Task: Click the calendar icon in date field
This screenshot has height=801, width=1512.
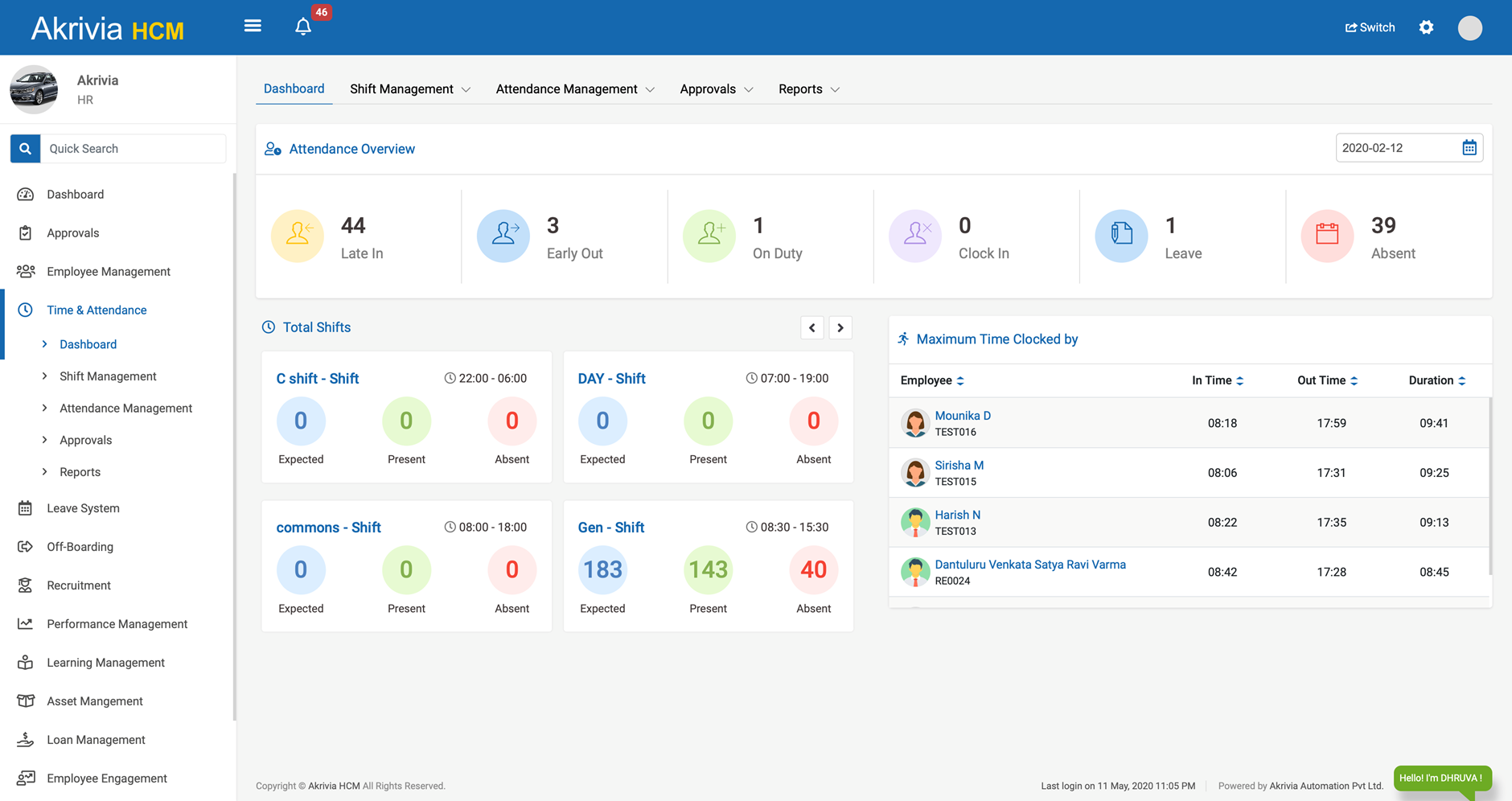Action: [x=1469, y=148]
